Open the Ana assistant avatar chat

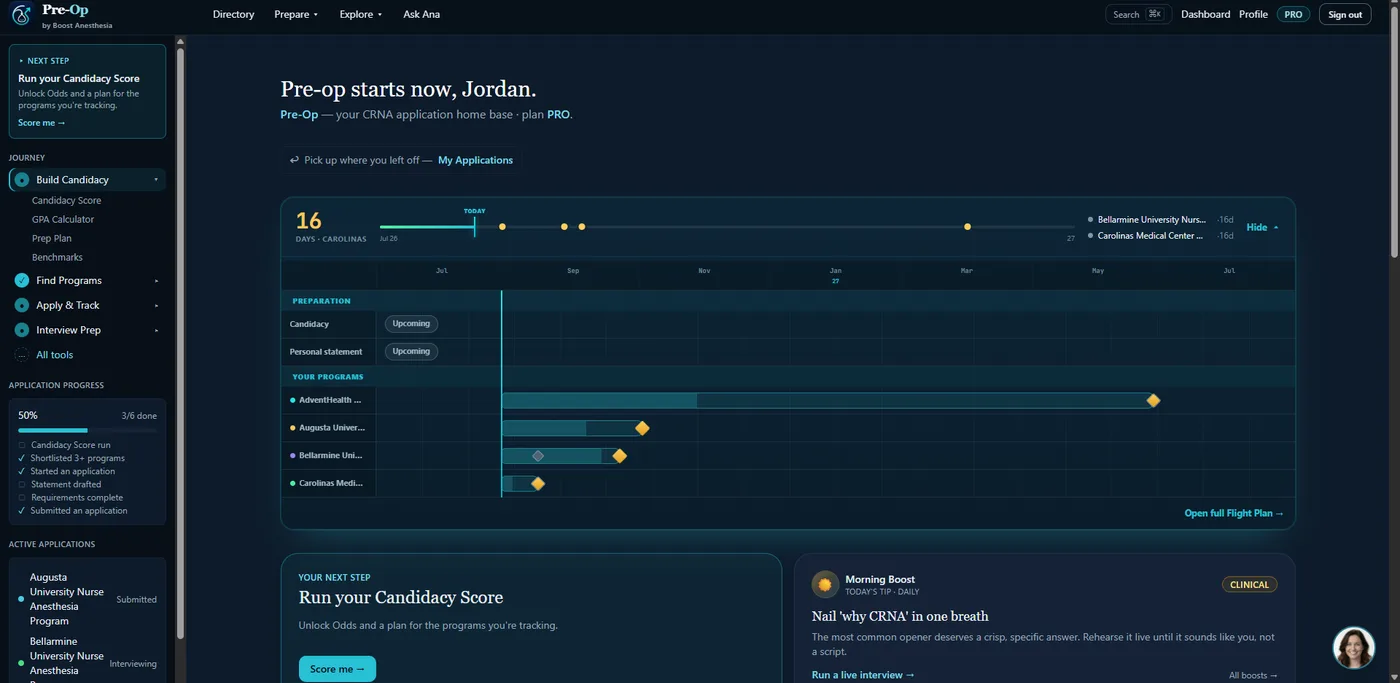coord(1354,648)
